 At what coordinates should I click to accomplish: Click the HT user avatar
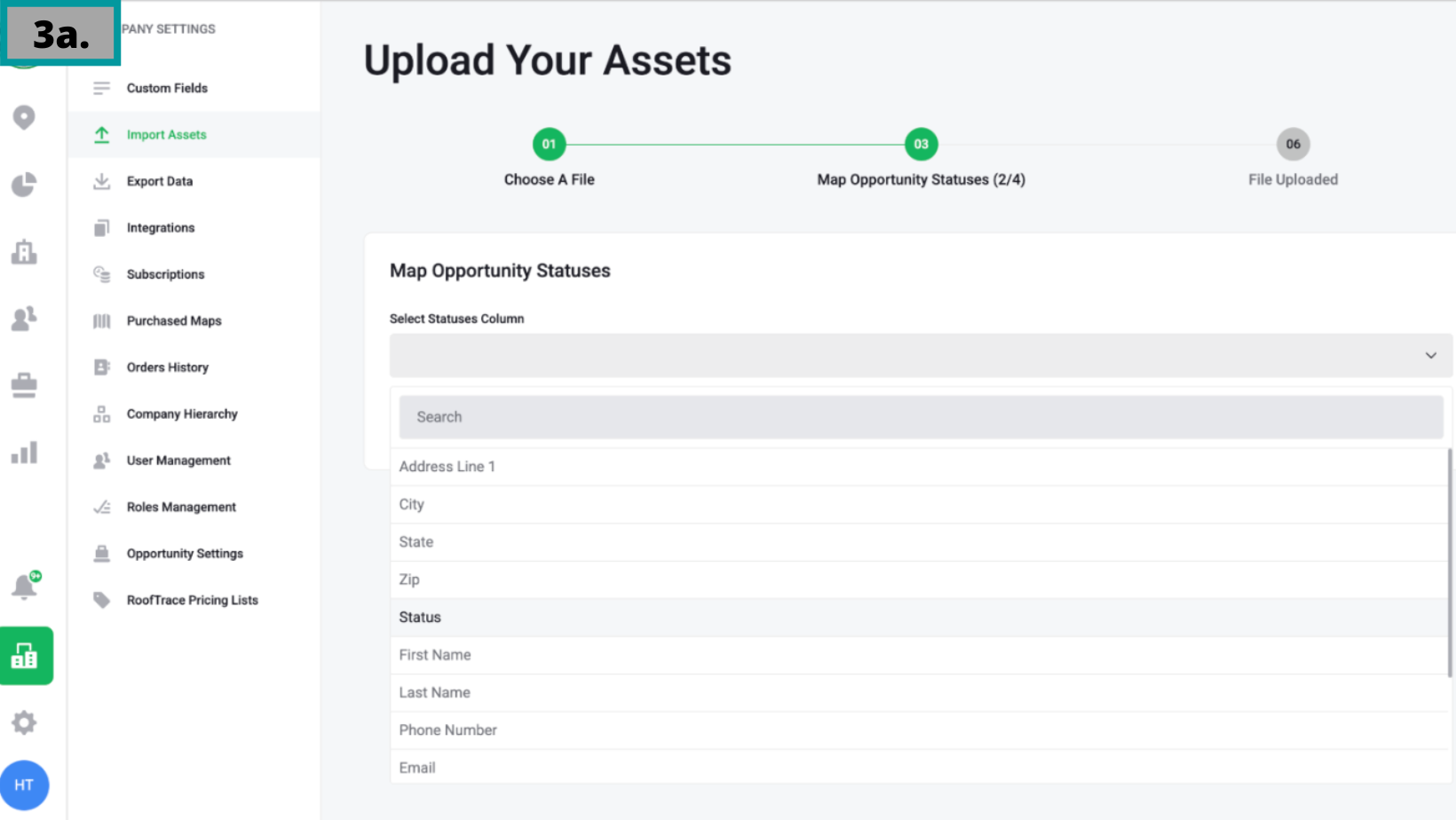[x=24, y=785]
